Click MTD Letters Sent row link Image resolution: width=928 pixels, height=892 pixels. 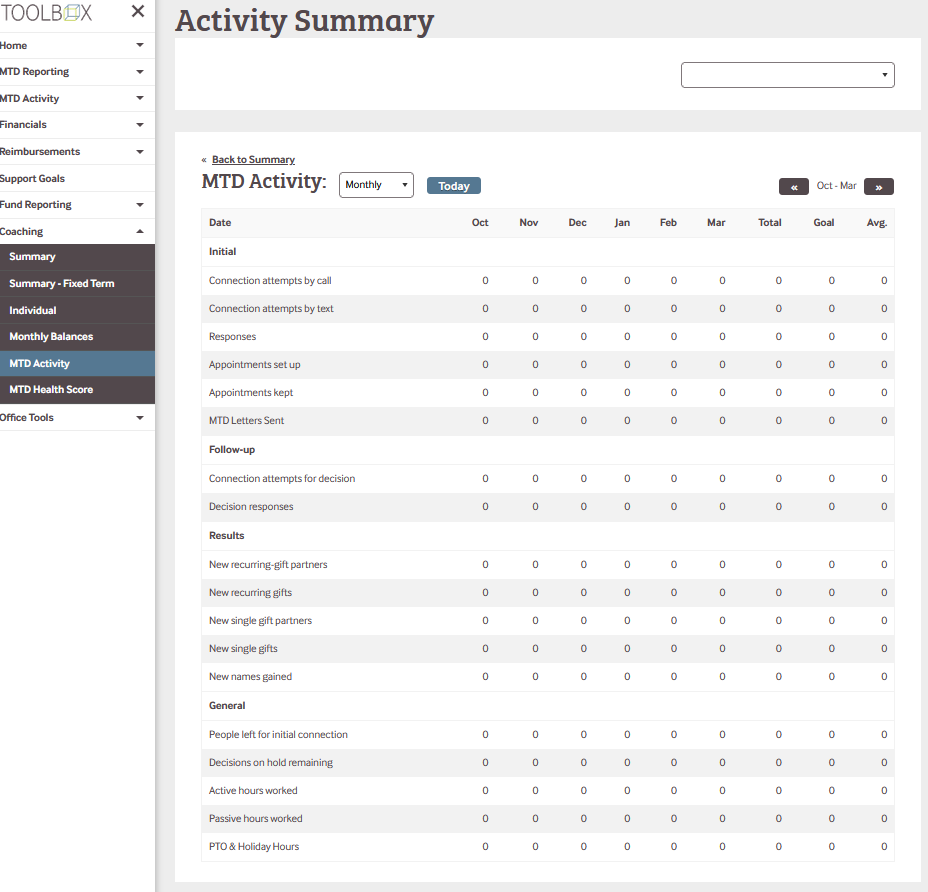click(246, 421)
